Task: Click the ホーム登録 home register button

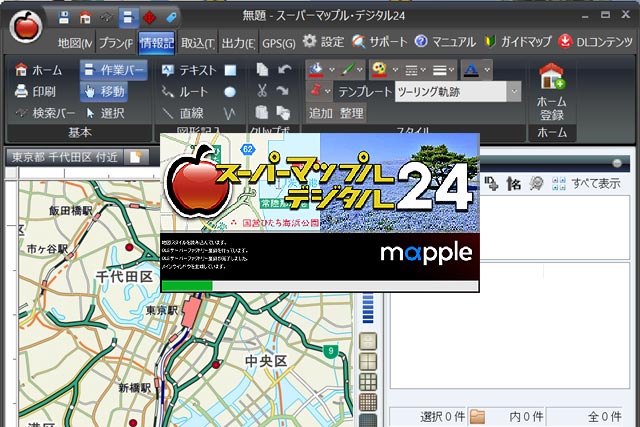Action: point(551,92)
